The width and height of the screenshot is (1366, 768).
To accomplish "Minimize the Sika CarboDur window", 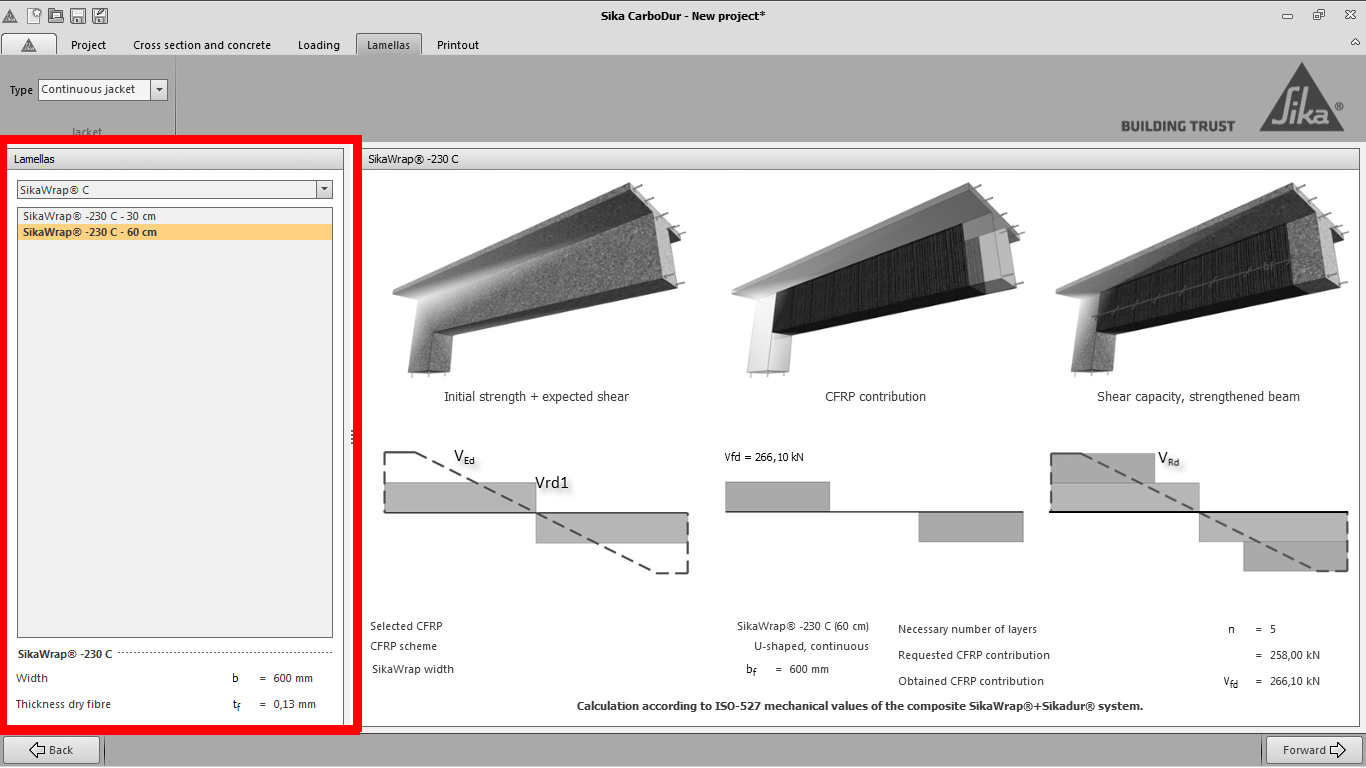I will point(1289,15).
